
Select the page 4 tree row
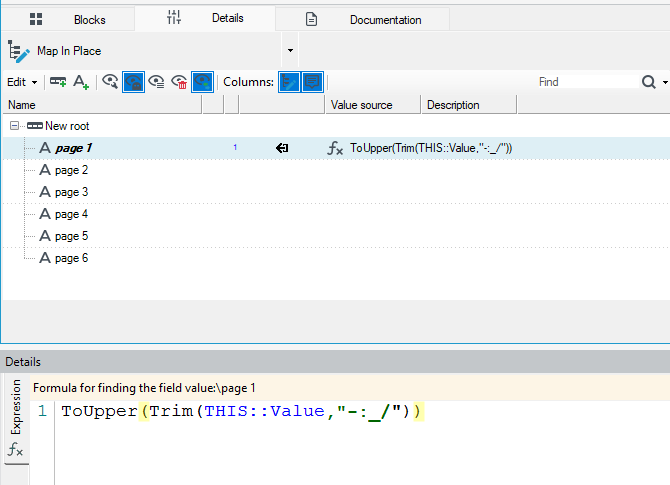point(336,214)
